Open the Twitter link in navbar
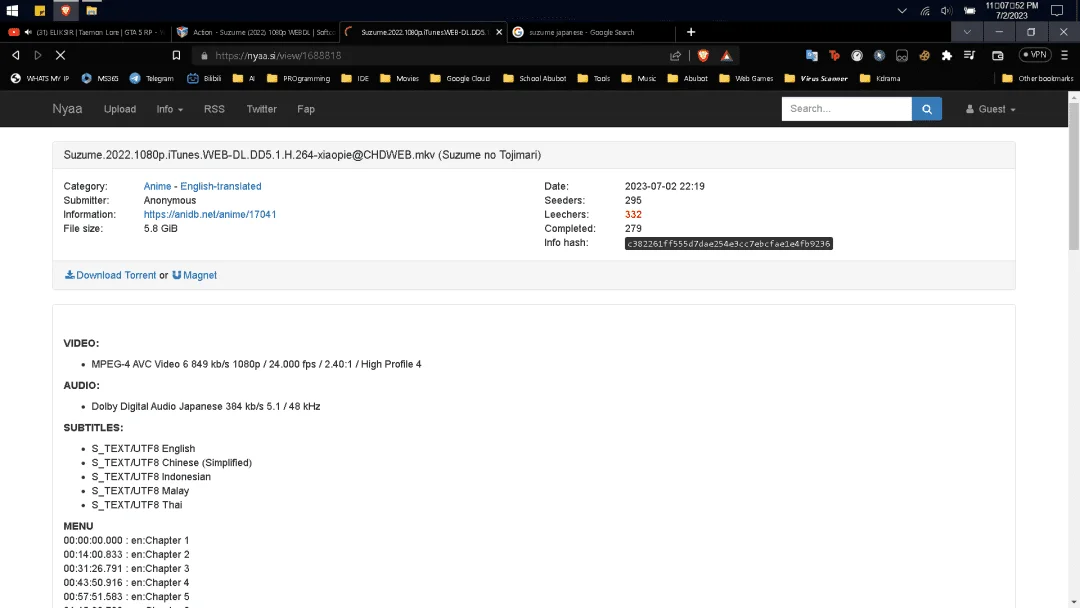Image resolution: width=1080 pixels, height=608 pixels. [x=261, y=109]
